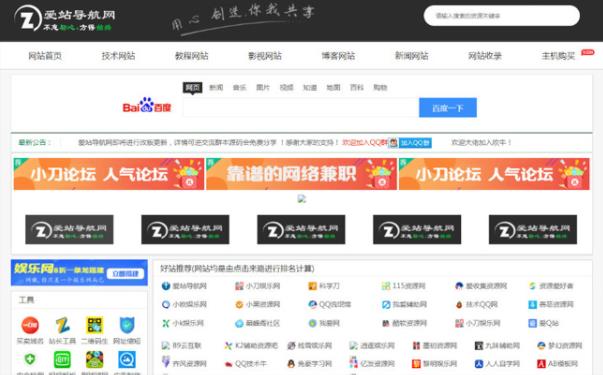603x375 pixels.
Task: Select the 视频 search tab
Action: click(287, 88)
